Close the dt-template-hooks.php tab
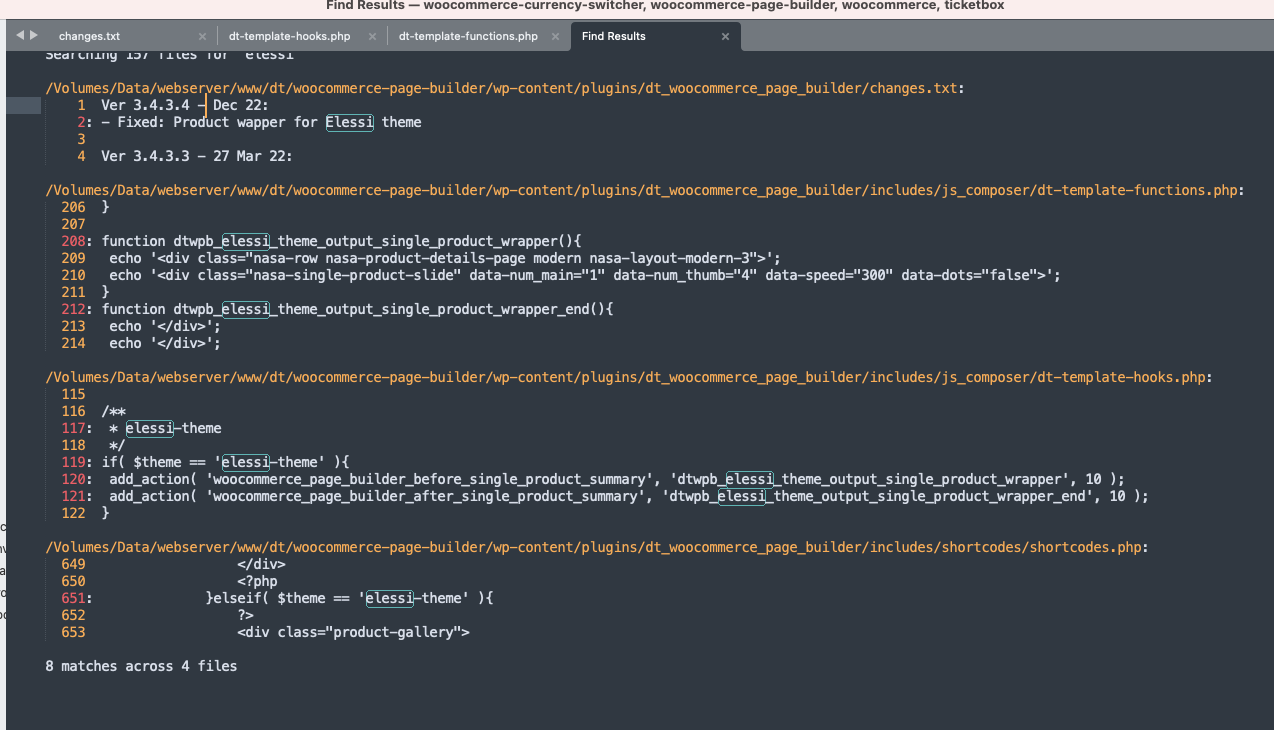 coord(373,37)
